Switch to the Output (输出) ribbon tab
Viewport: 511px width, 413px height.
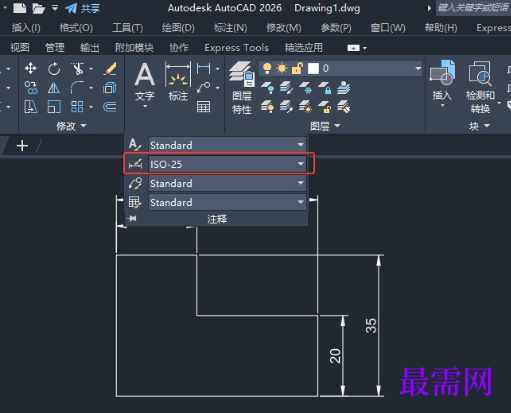(90, 48)
